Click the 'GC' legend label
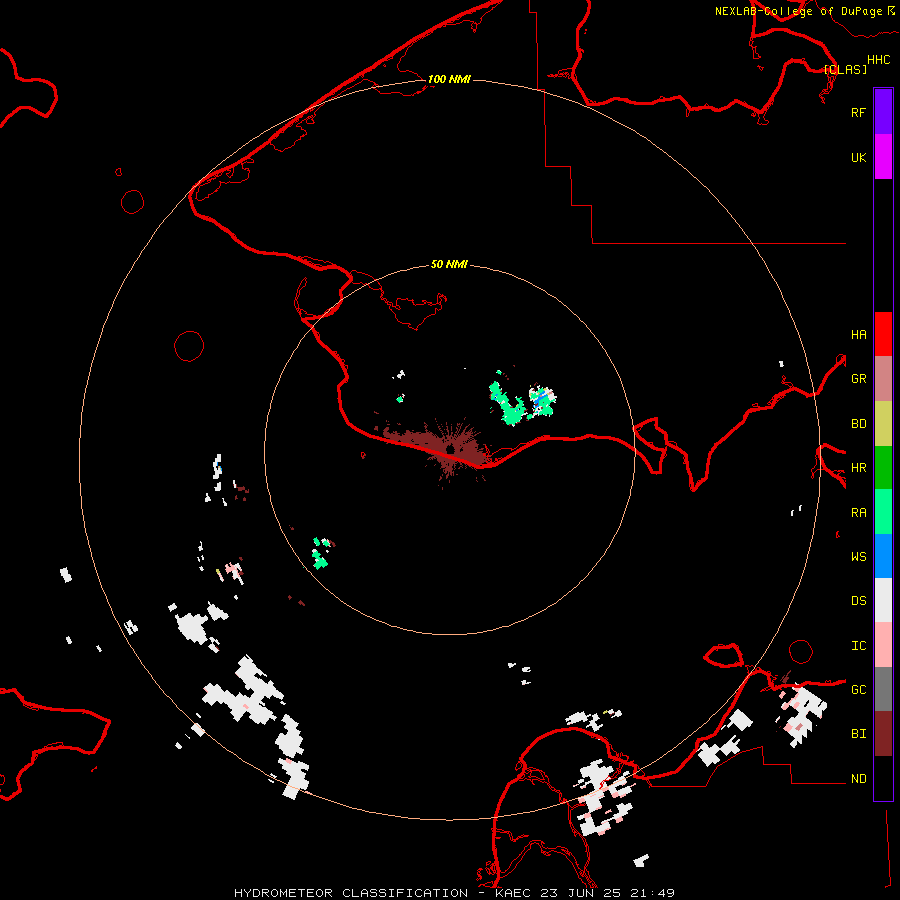The width and height of the screenshot is (900, 900). coord(858,690)
